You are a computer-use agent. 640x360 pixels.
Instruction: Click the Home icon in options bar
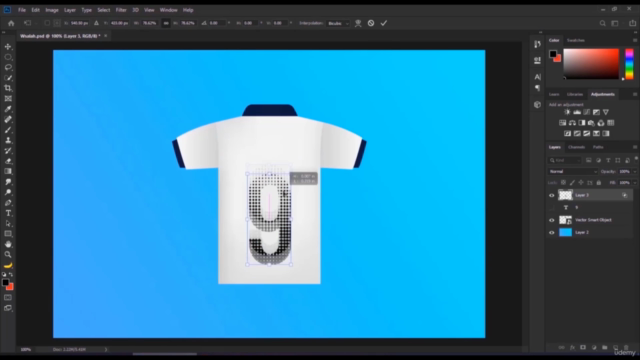[11, 23]
